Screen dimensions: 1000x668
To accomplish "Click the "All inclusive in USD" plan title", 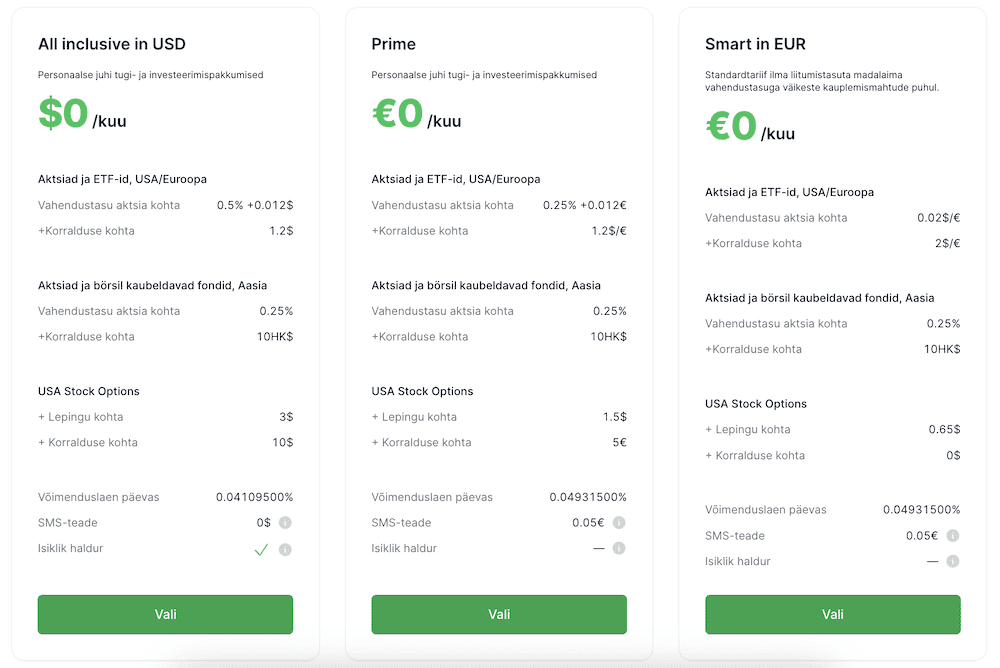I will [111, 44].
